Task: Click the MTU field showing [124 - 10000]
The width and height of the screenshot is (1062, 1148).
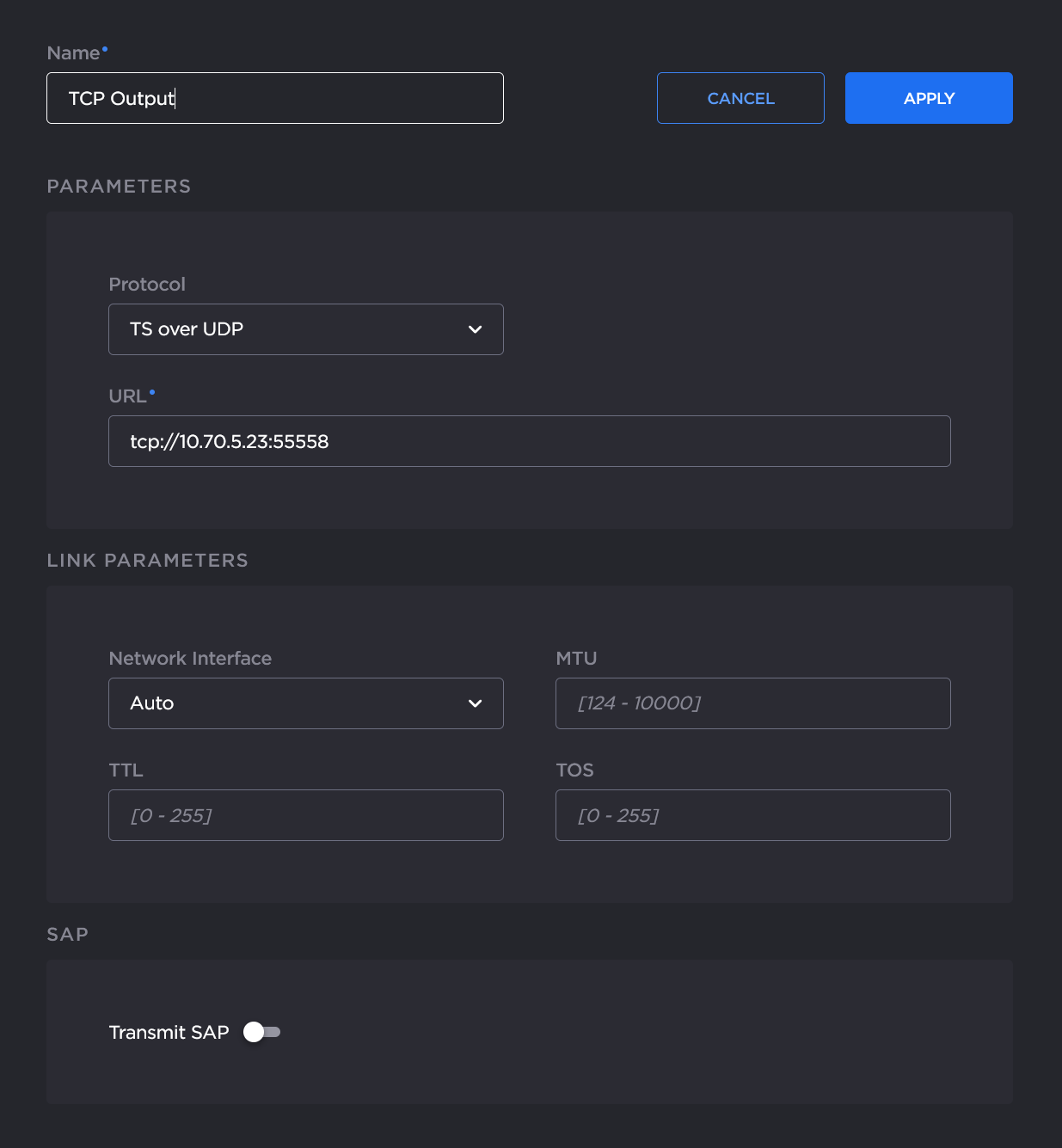Action: (x=752, y=703)
